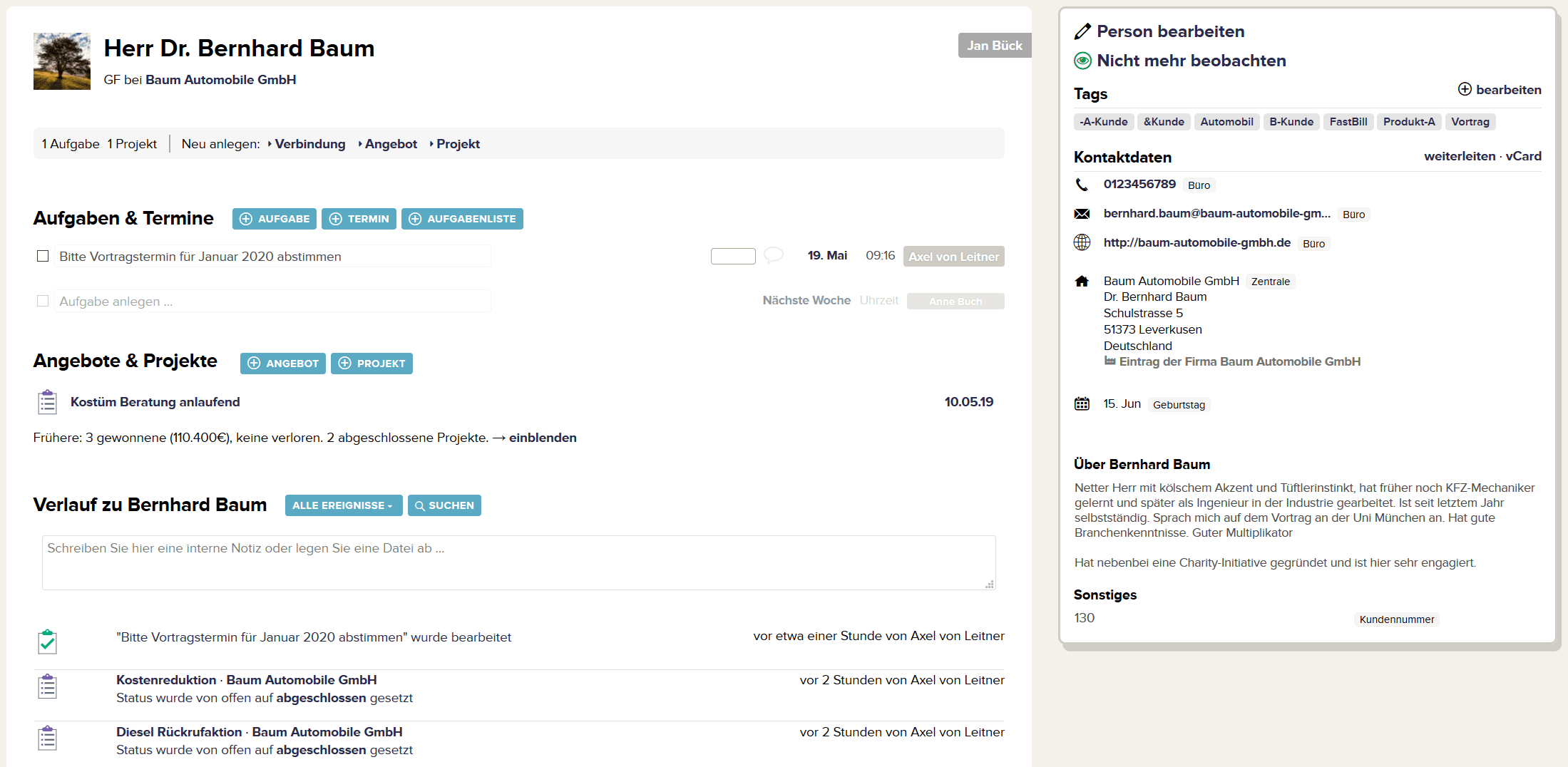Viewport: 1568px width, 767px height.
Task: Click the comment bubble icon on the task row
Action: click(773, 255)
